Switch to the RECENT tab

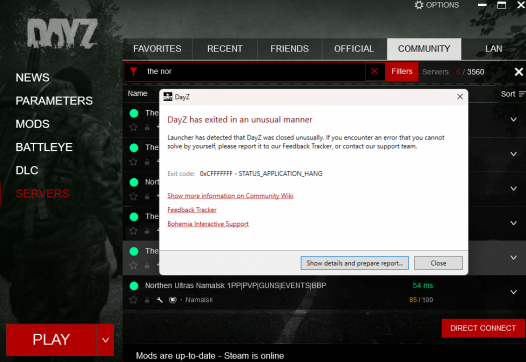[x=225, y=49]
